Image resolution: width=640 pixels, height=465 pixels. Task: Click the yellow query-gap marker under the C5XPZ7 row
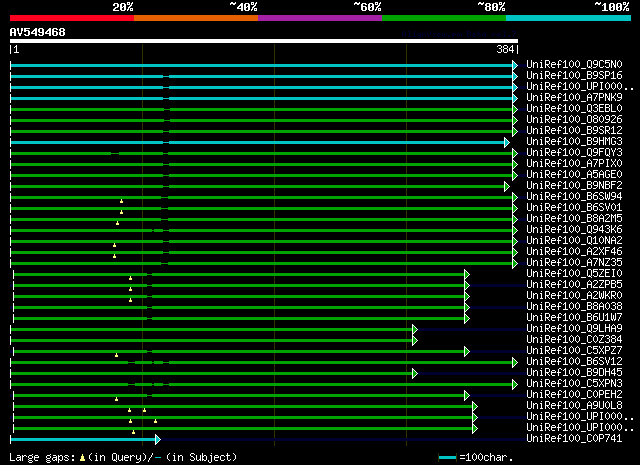[116, 355]
